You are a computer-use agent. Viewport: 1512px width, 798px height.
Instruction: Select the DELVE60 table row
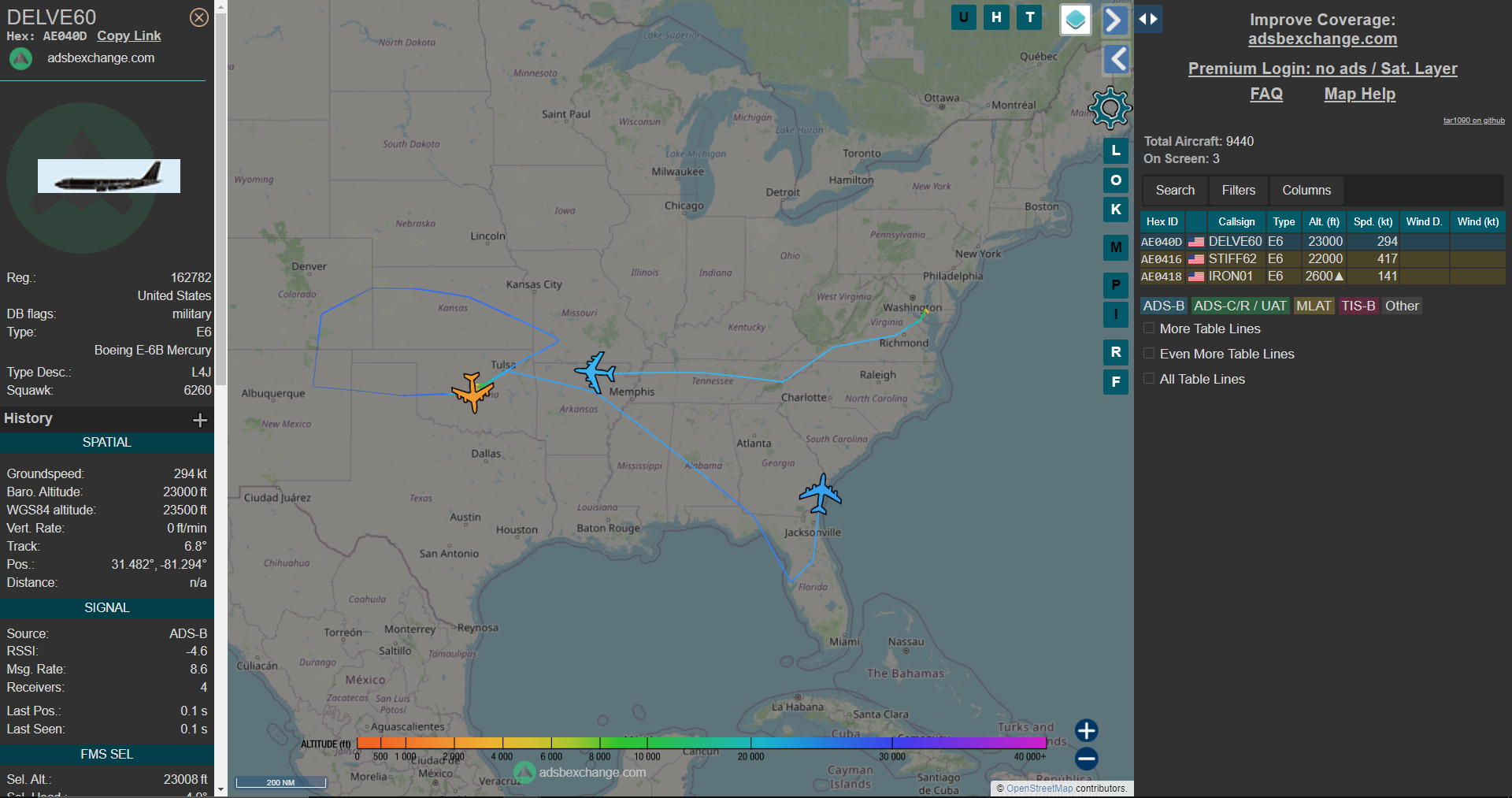pos(1322,241)
